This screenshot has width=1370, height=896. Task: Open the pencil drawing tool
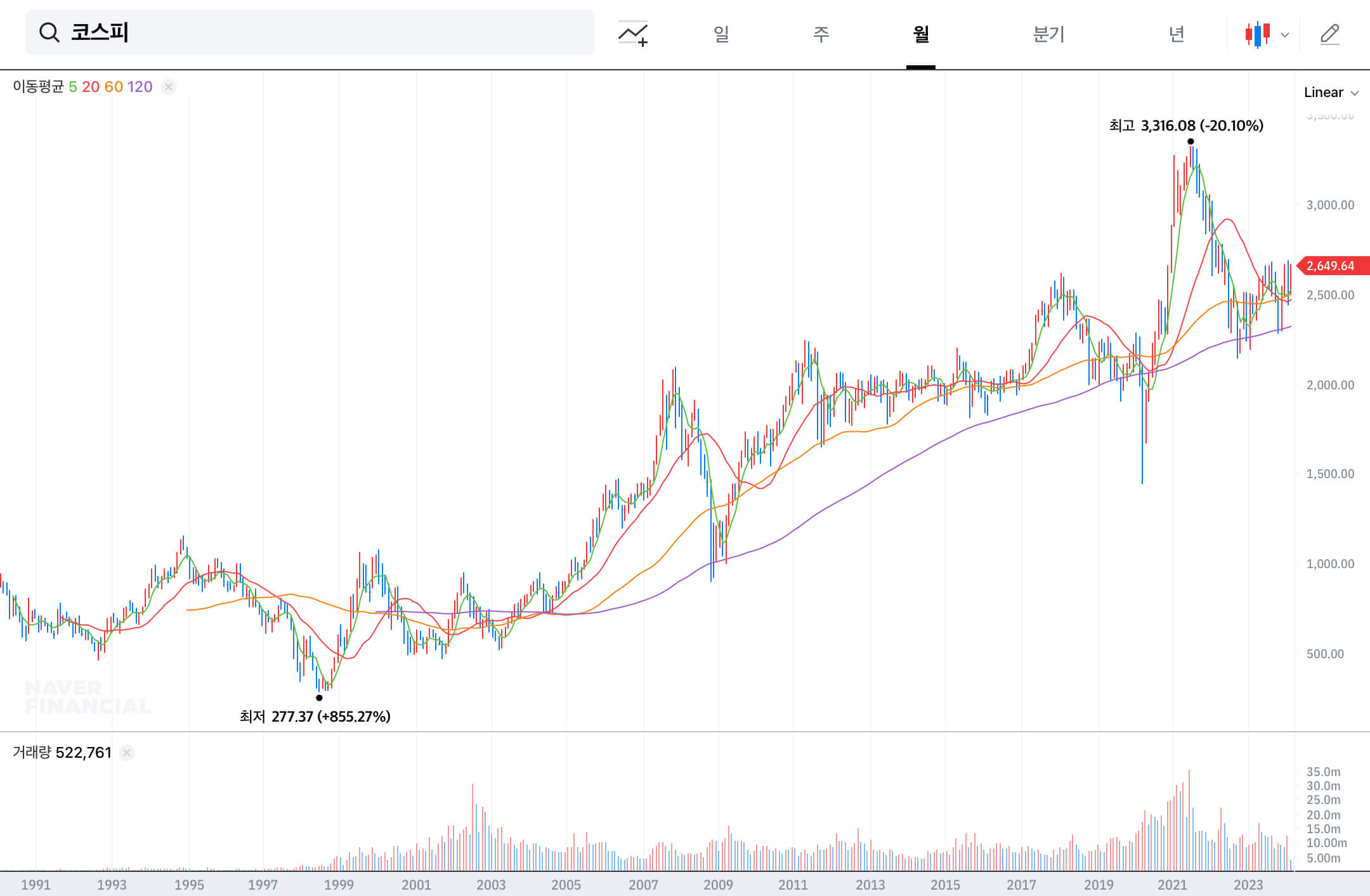(1329, 34)
